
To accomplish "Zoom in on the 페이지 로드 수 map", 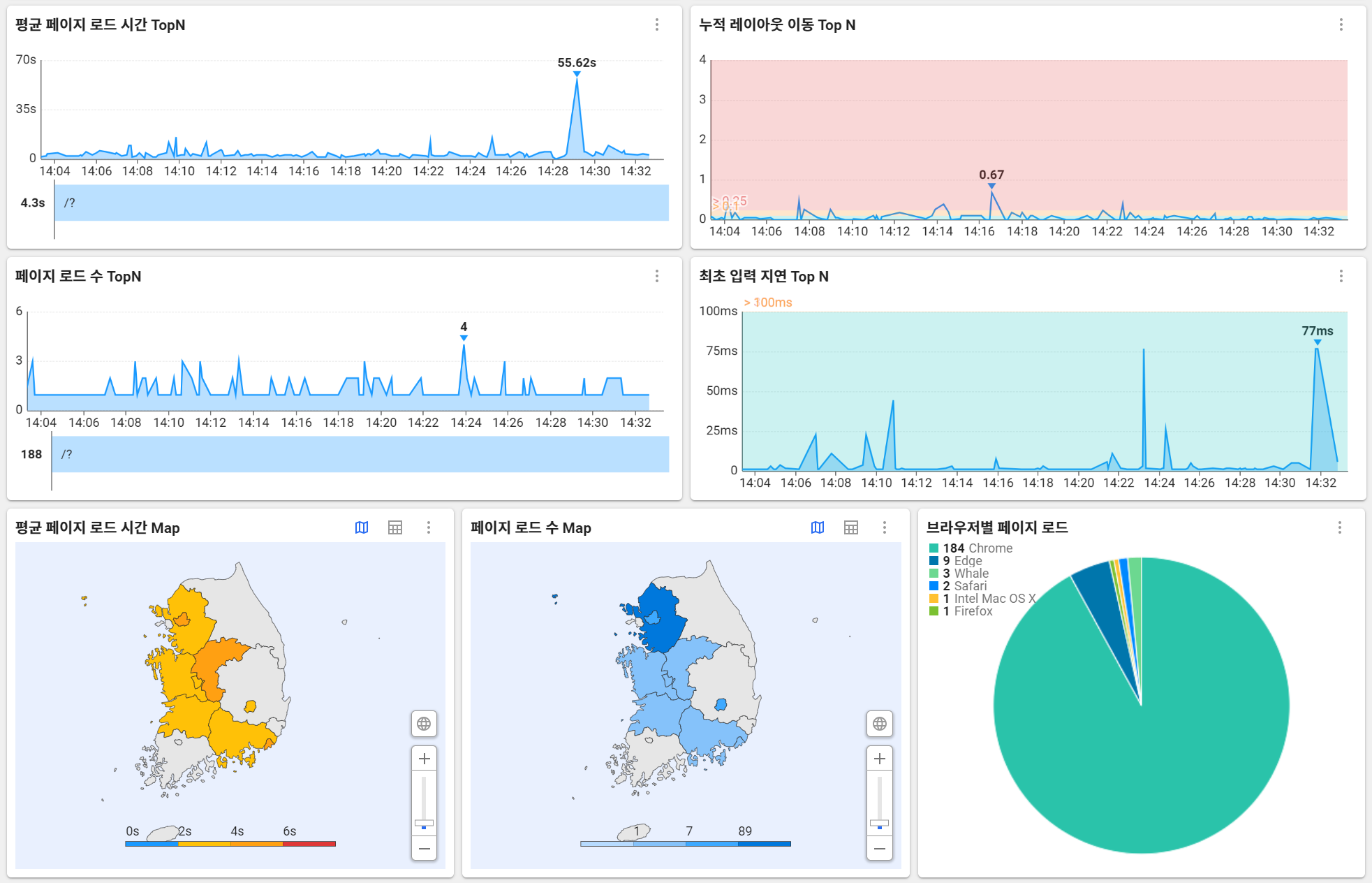I will pos(879,759).
